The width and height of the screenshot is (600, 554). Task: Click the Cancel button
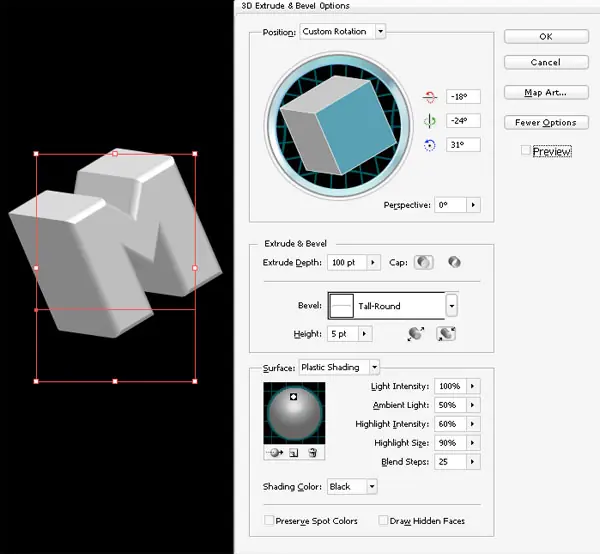point(546,62)
